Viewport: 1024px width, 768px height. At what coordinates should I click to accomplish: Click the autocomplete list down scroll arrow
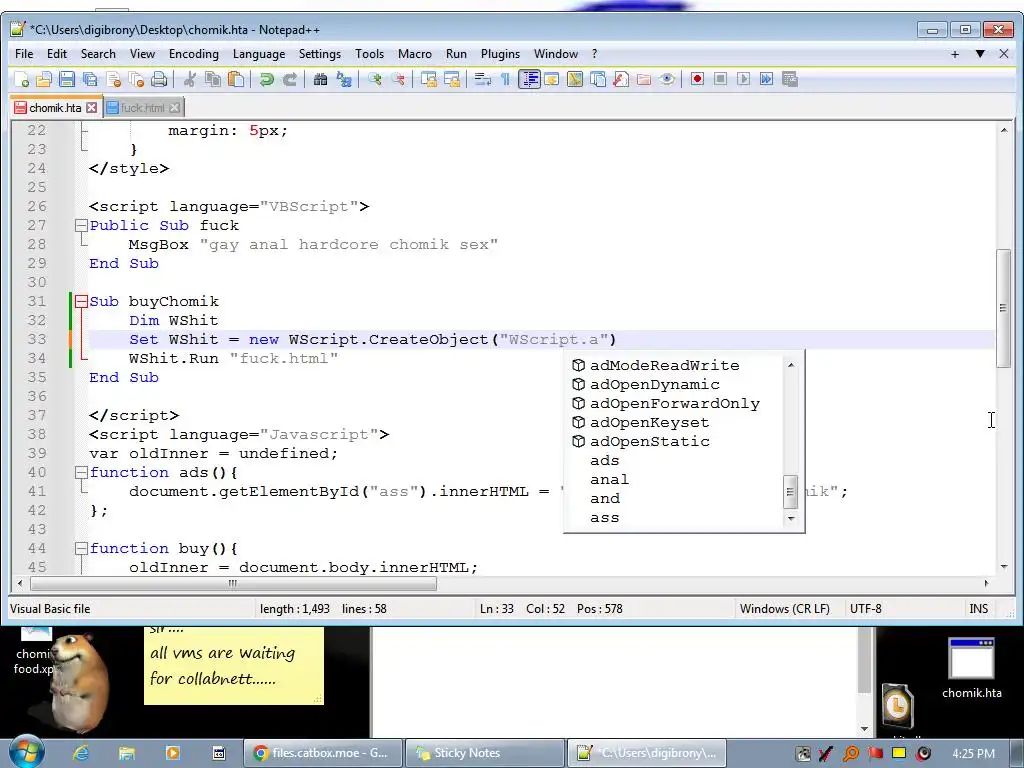(791, 519)
